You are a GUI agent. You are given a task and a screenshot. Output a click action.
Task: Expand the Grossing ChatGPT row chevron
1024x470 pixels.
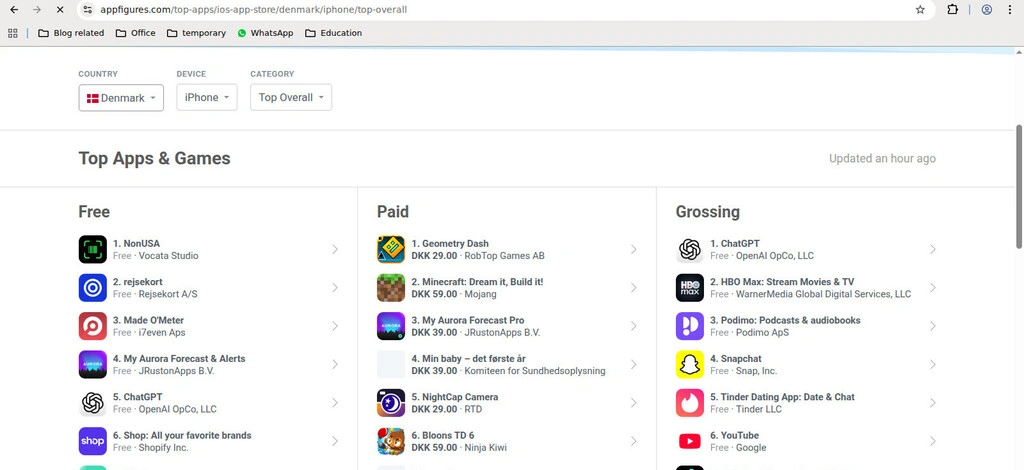click(x=933, y=249)
